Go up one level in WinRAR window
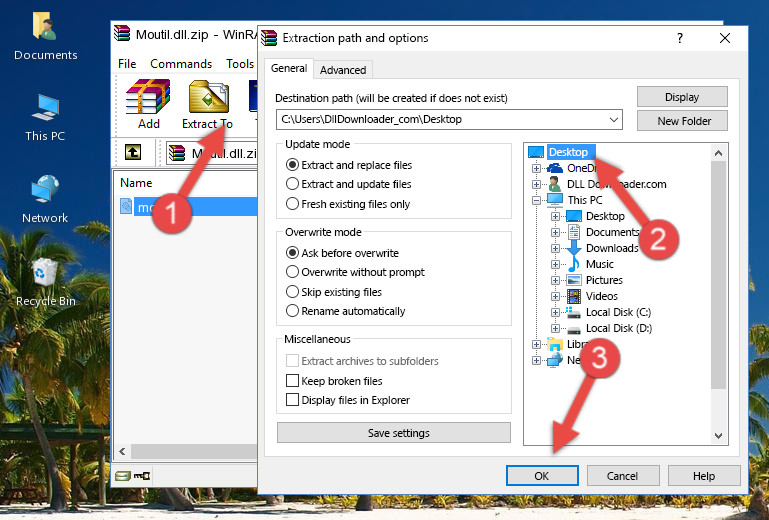The width and height of the screenshot is (769, 520). click(133, 152)
